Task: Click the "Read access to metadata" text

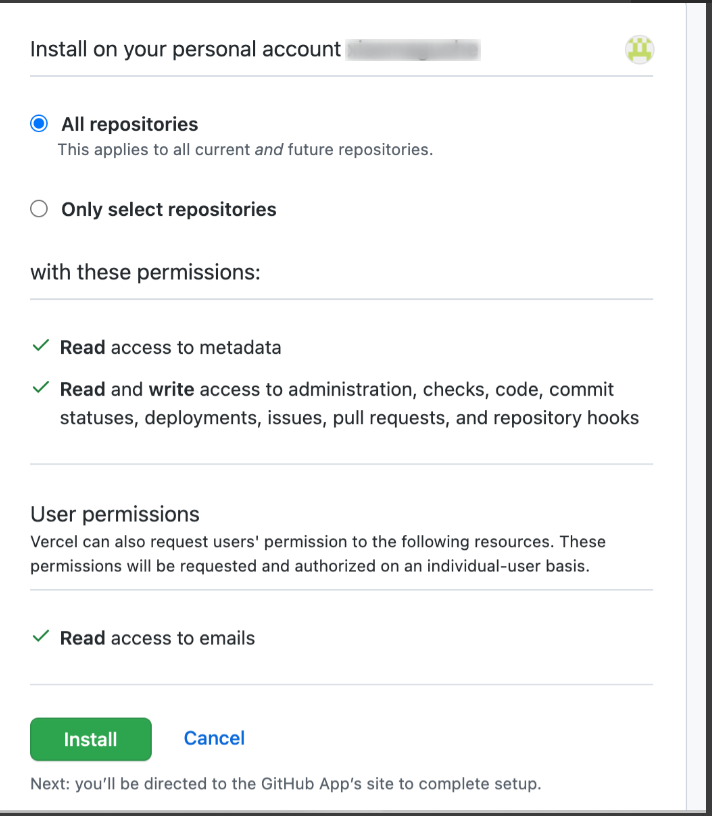Action: (170, 347)
